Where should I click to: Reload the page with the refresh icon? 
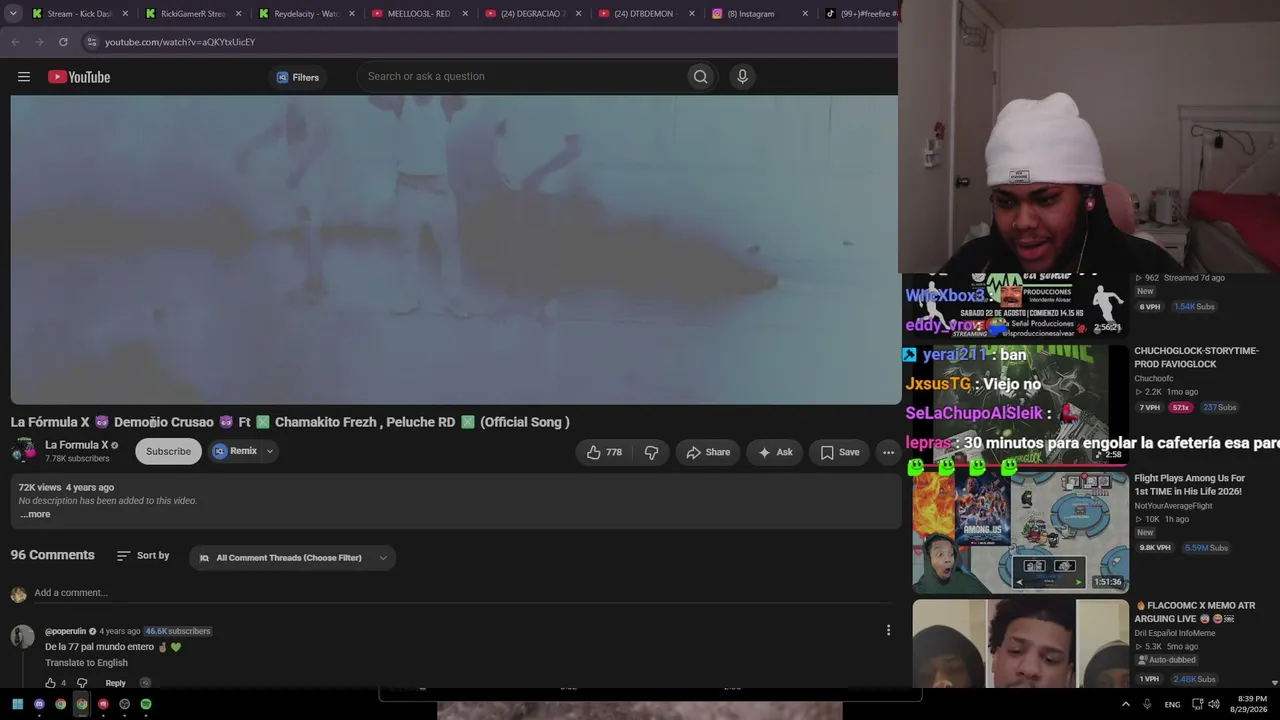(63, 42)
